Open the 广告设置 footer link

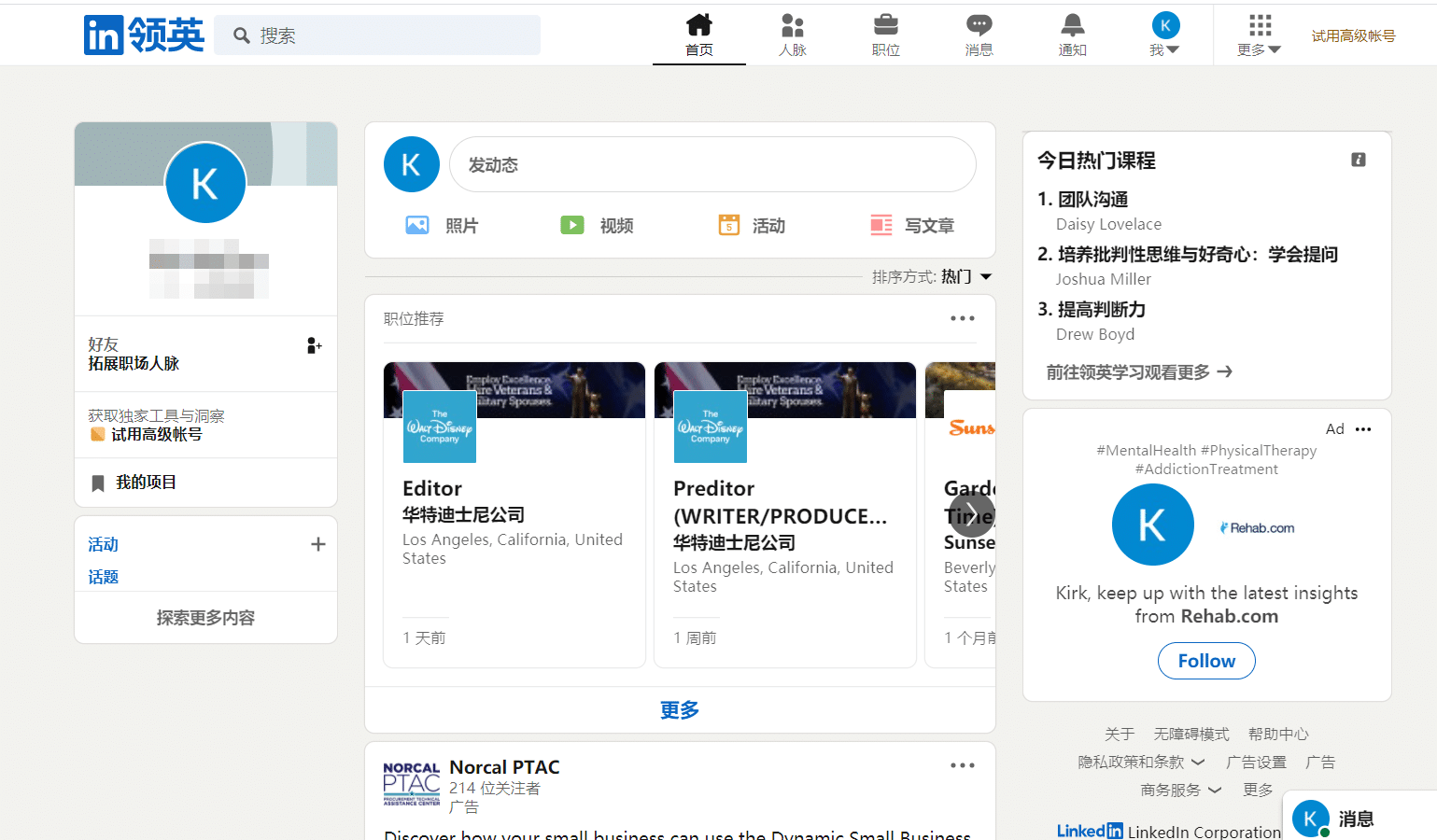1256,763
